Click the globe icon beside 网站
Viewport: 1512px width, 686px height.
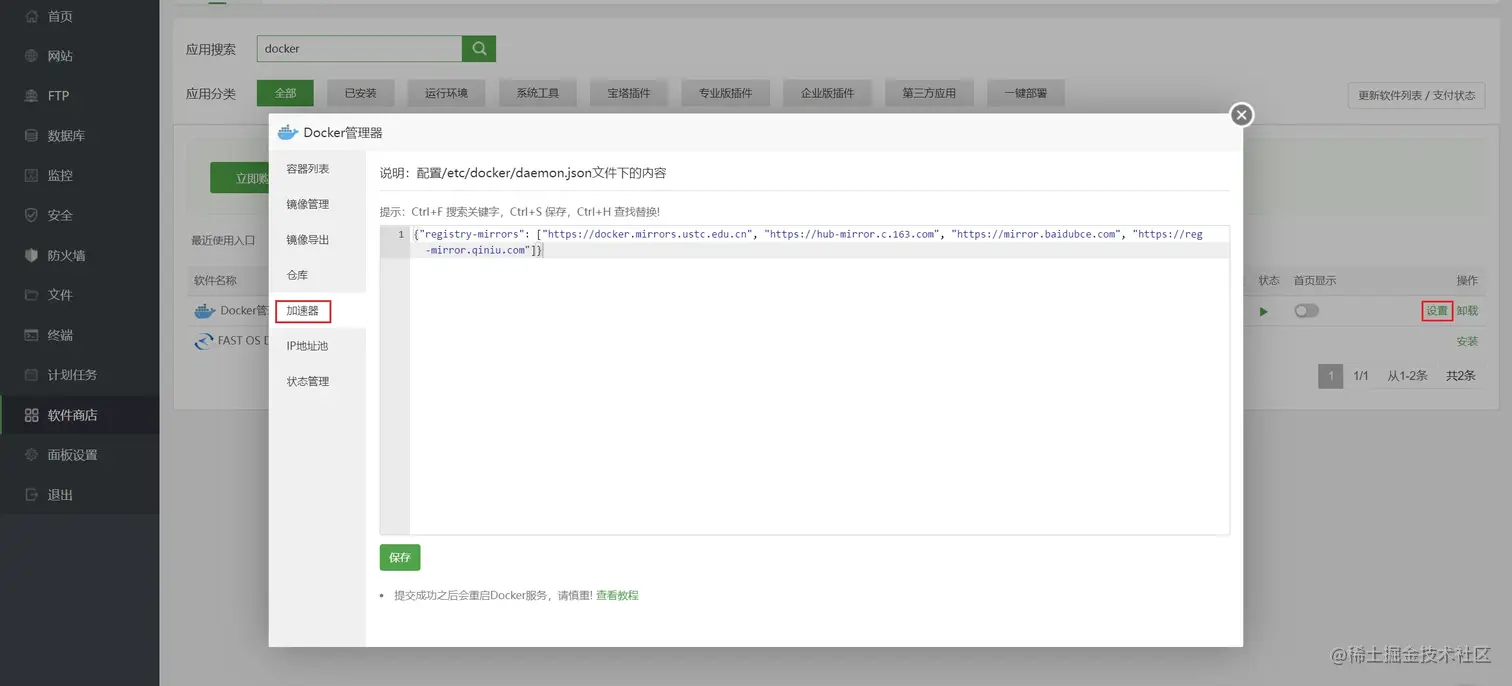click(x=31, y=56)
